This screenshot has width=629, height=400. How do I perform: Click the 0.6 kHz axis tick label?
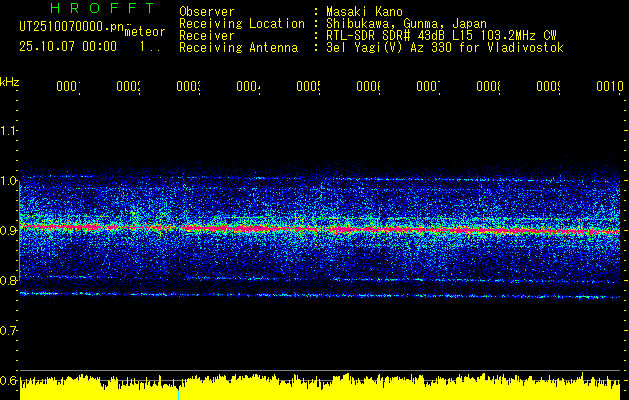point(8,380)
